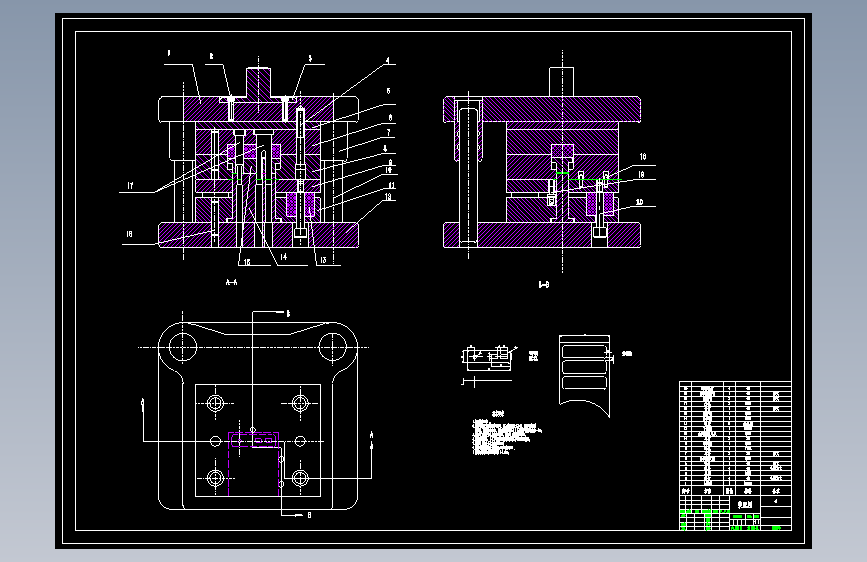Select the cutting-plane letter B below plan view
Screen dimensions: 867x562
point(309,515)
